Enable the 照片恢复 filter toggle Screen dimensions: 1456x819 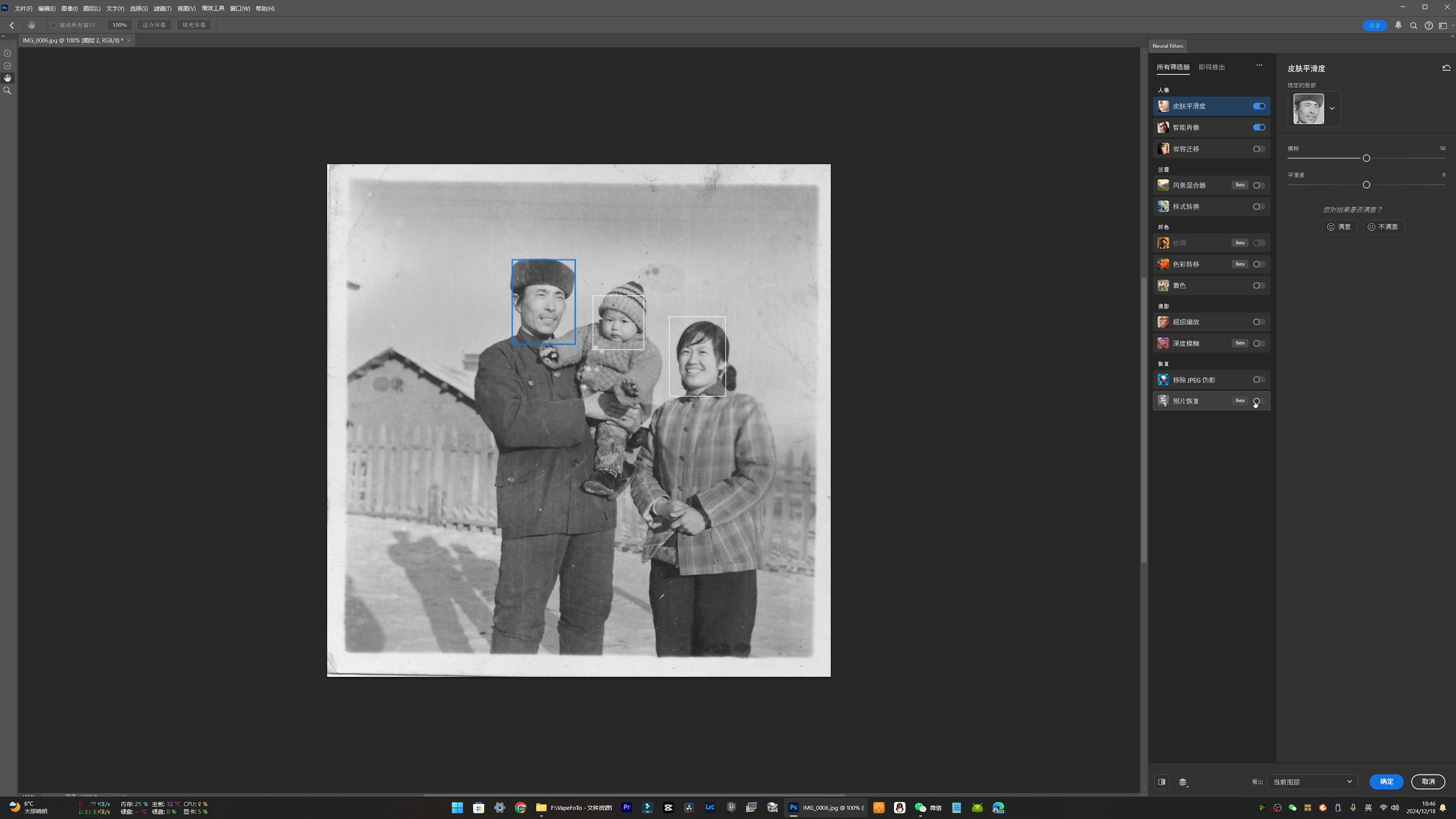(1258, 401)
